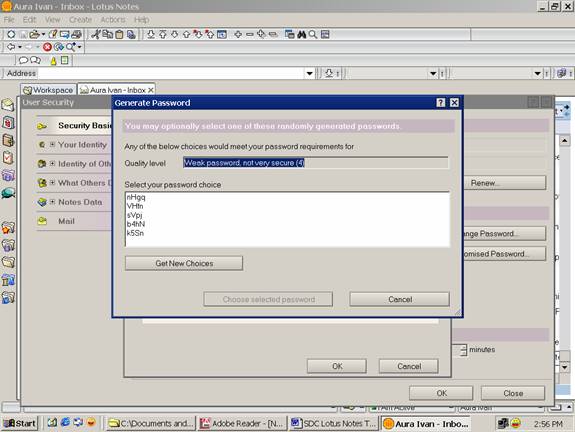The image size is (575, 432).
Task: Click the Choose selected password button
Action: [x=268, y=299]
